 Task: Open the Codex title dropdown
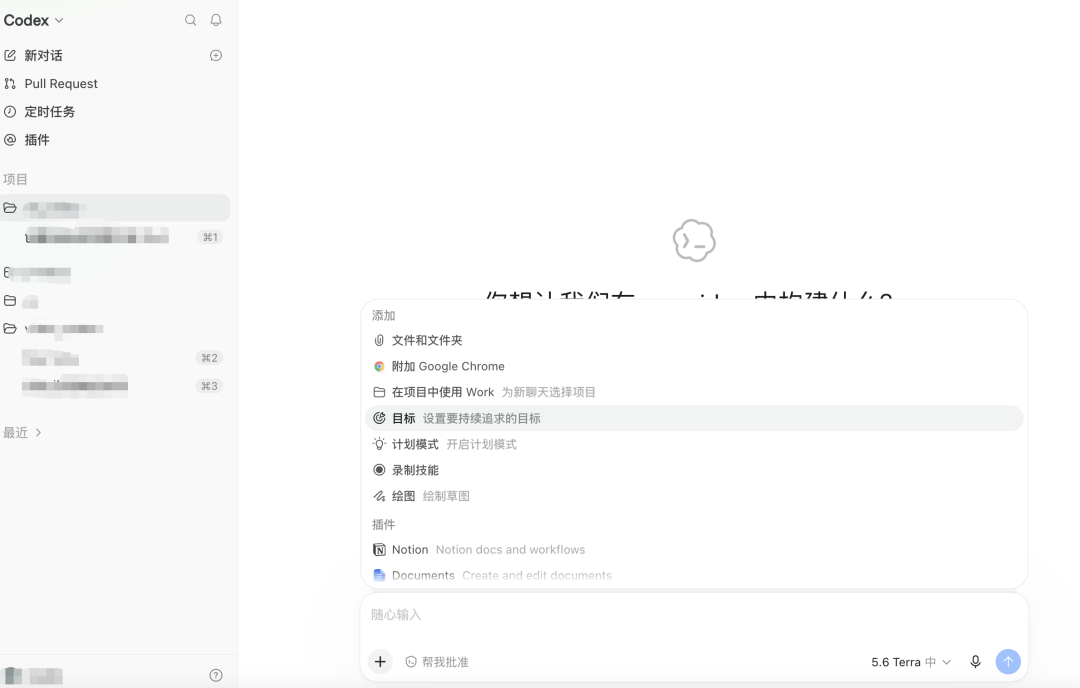click(x=34, y=21)
